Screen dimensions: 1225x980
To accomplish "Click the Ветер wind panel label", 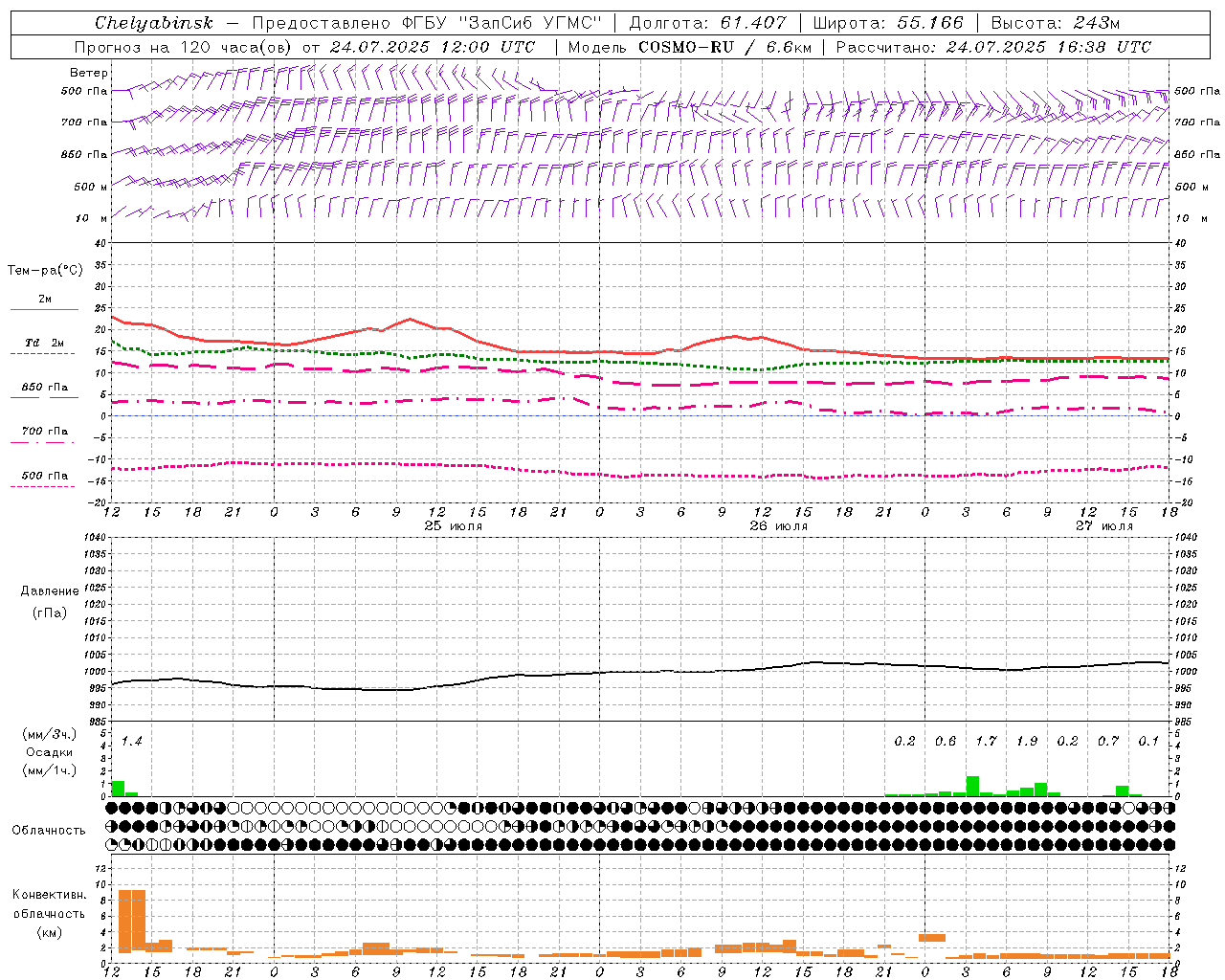I will tap(88, 73).
